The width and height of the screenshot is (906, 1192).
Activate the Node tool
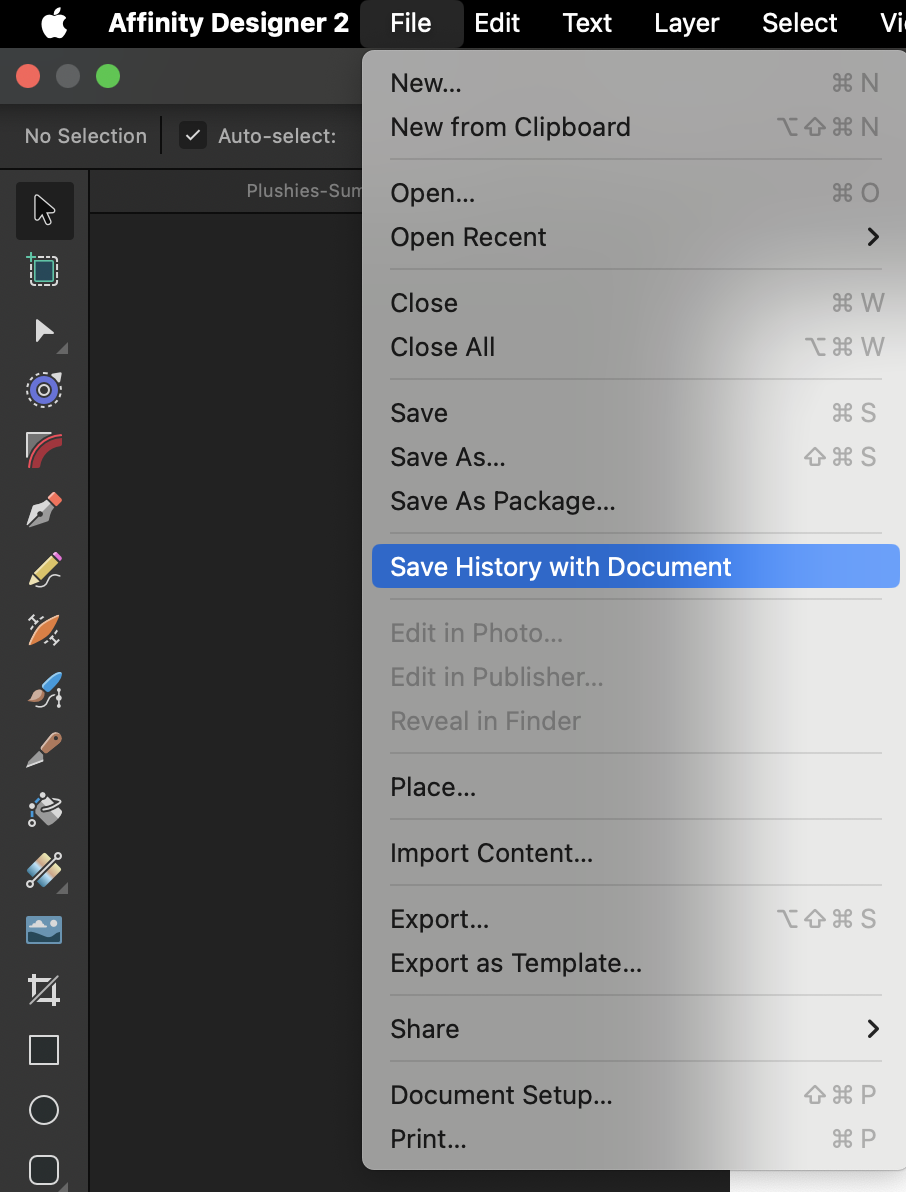click(x=44, y=330)
